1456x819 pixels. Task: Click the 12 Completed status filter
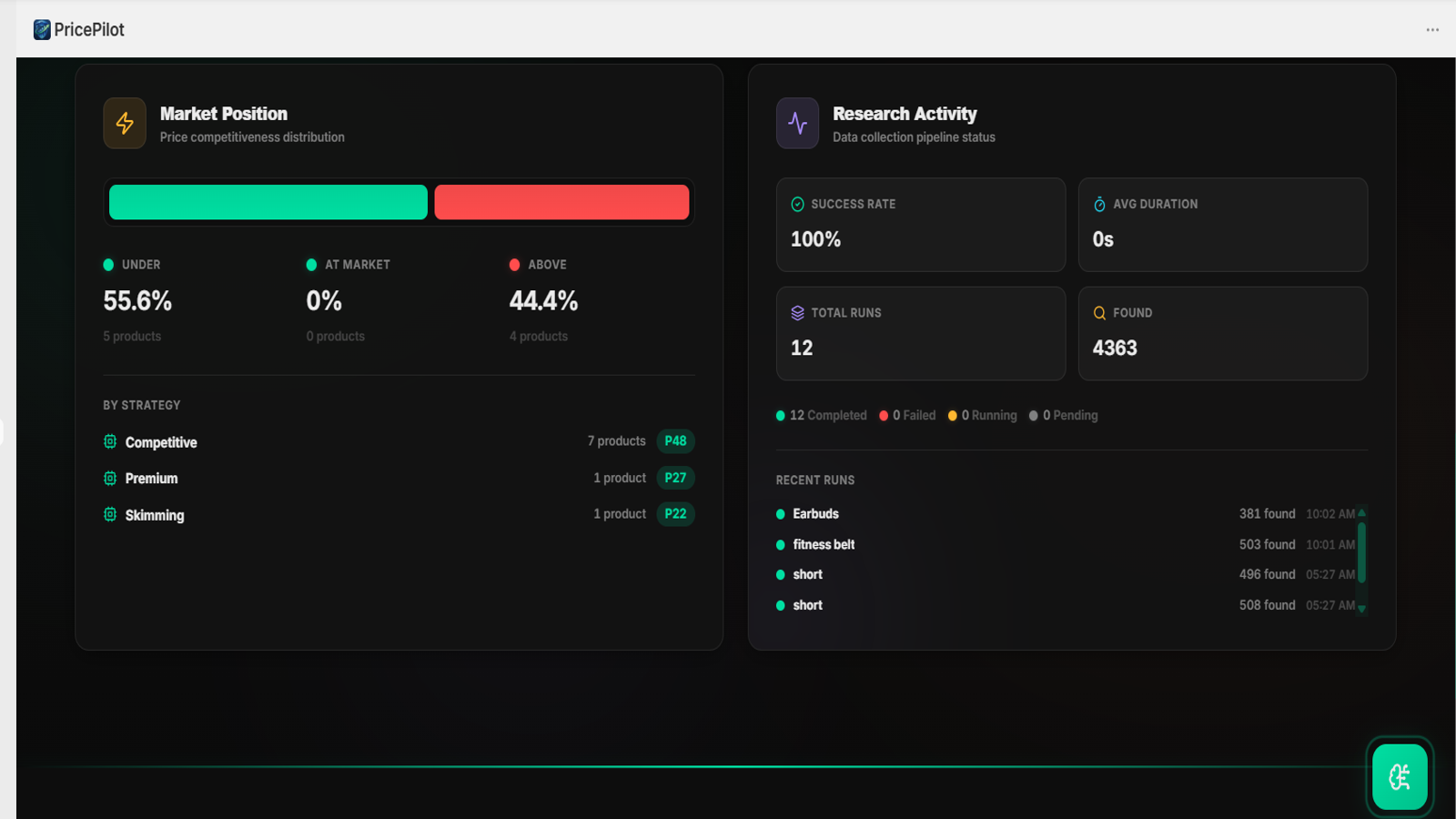[822, 415]
